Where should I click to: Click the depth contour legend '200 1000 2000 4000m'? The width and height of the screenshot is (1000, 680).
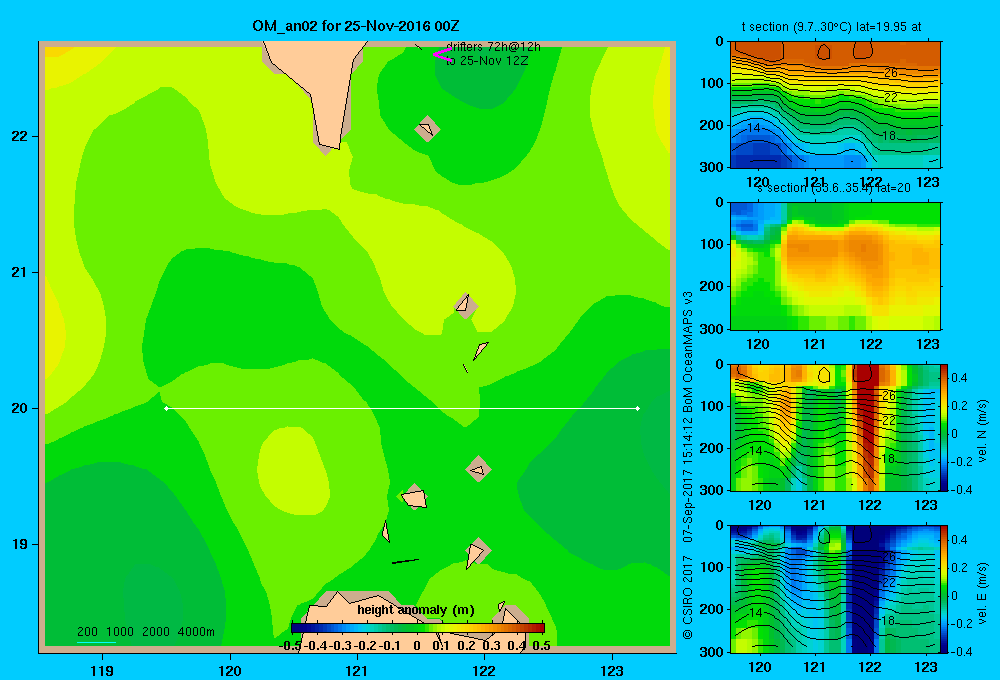(x=145, y=632)
